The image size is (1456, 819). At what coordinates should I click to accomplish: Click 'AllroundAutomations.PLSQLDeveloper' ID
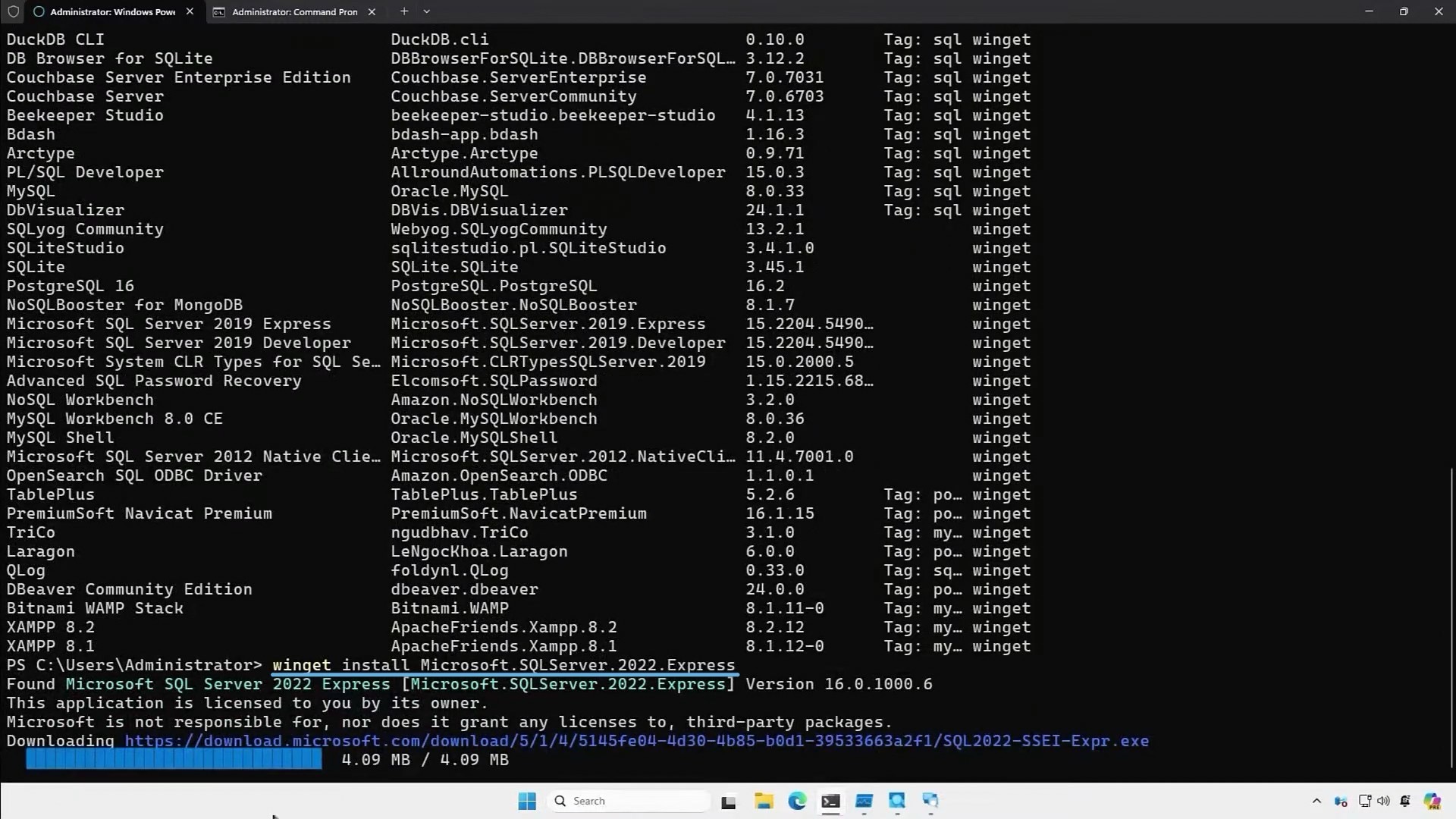tap(558, 172)
